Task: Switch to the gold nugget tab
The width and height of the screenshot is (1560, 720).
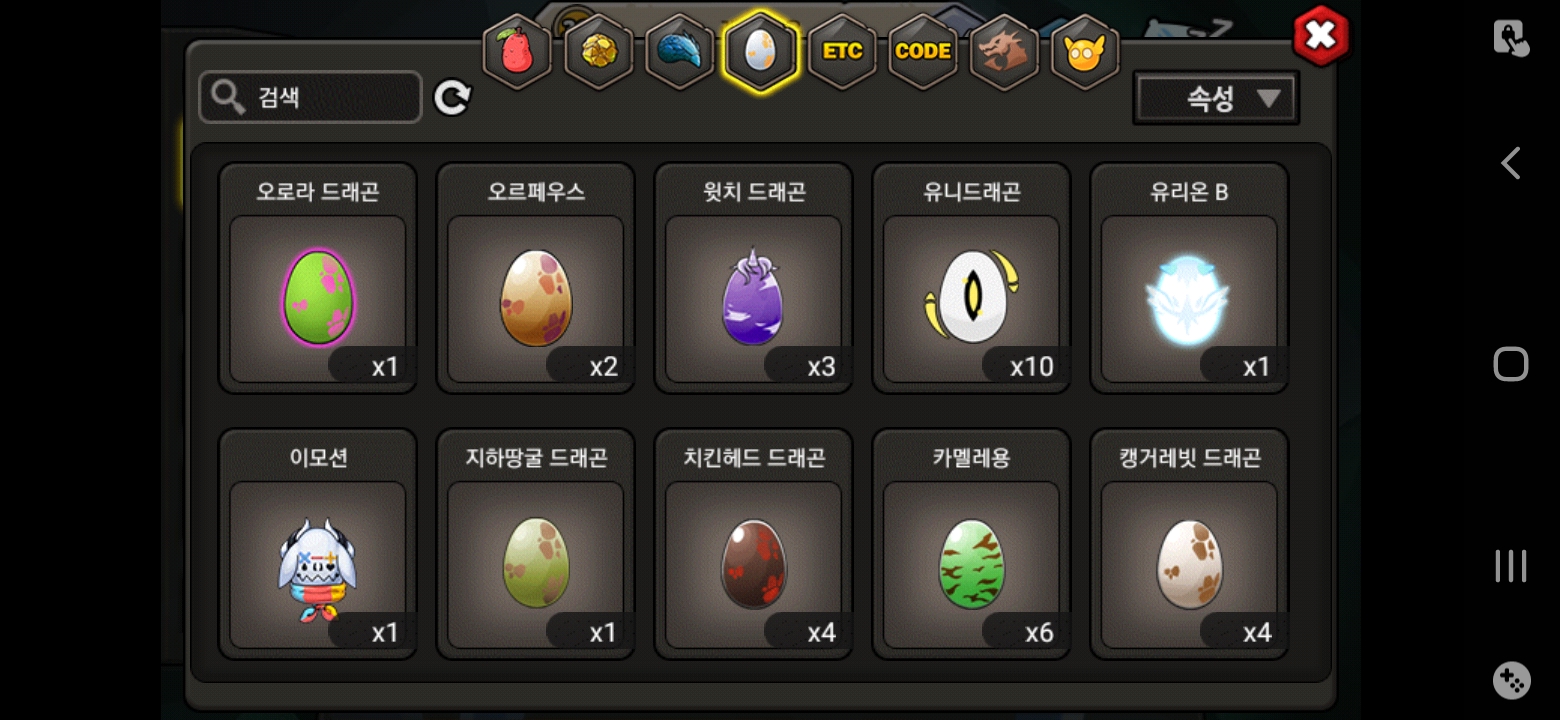Action: (598, 52)
